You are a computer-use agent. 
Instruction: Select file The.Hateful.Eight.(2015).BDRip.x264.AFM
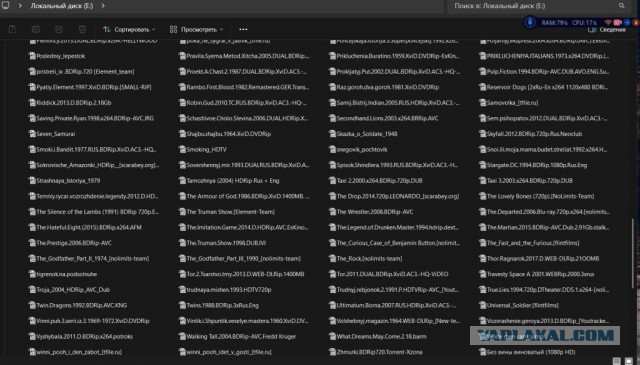pos(85,227)
